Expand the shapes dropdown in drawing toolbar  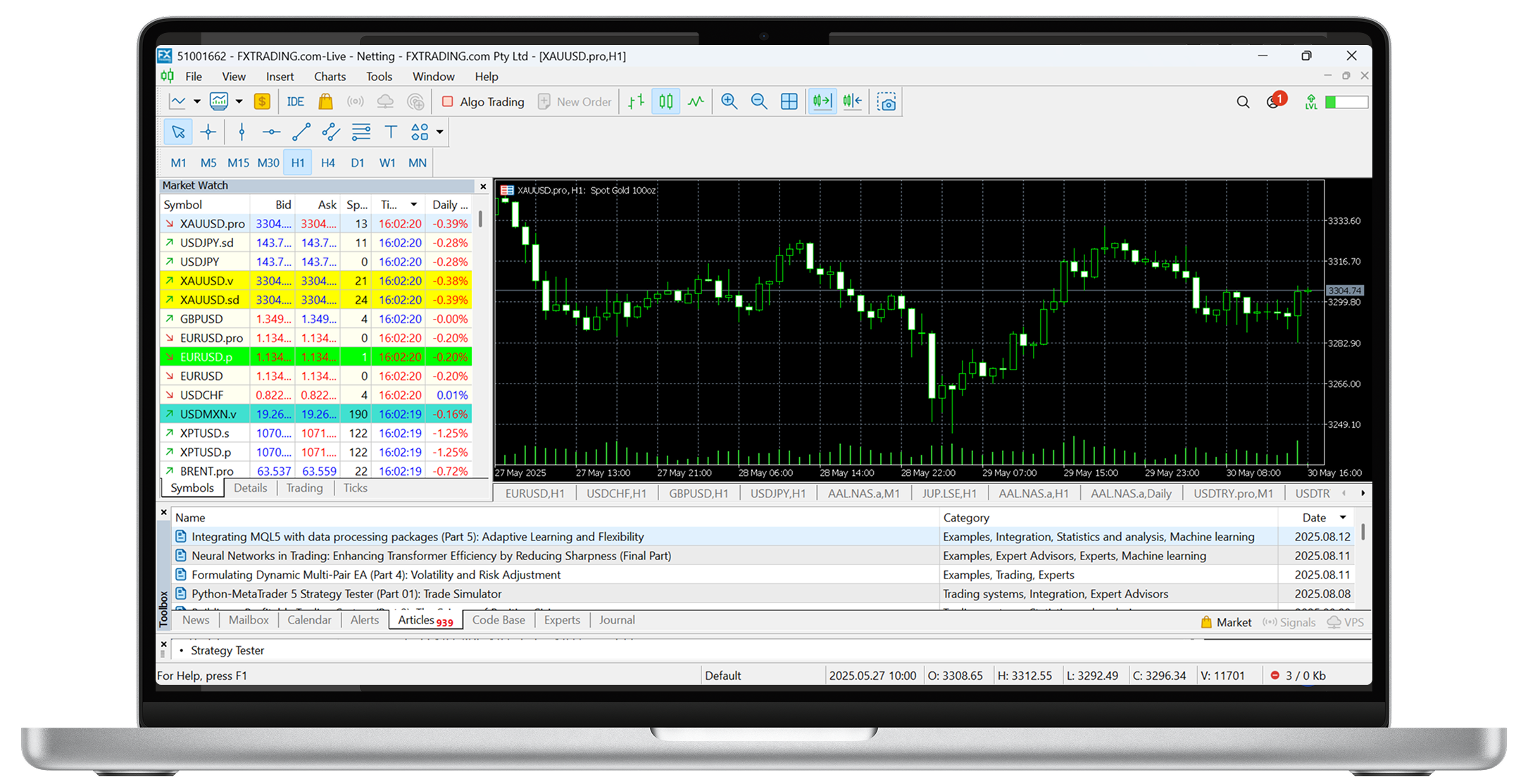point(438,132)
